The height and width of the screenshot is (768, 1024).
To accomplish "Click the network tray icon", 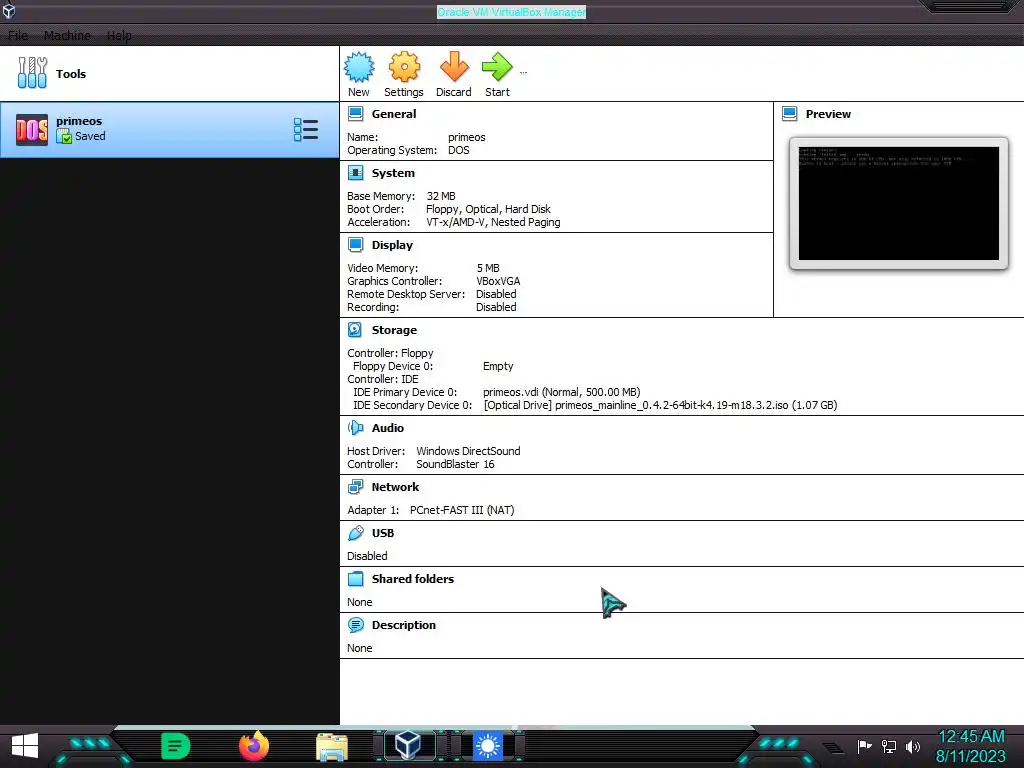I will tap(889, 746).
